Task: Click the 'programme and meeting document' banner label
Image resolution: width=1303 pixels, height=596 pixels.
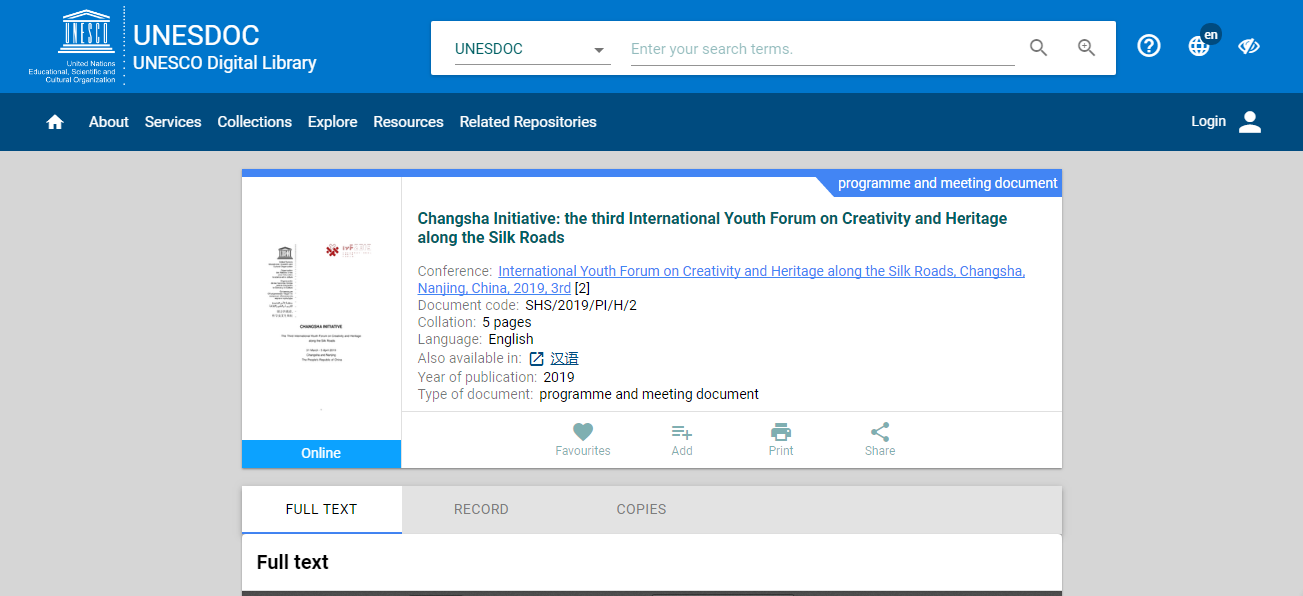Action: pos(947,183)
